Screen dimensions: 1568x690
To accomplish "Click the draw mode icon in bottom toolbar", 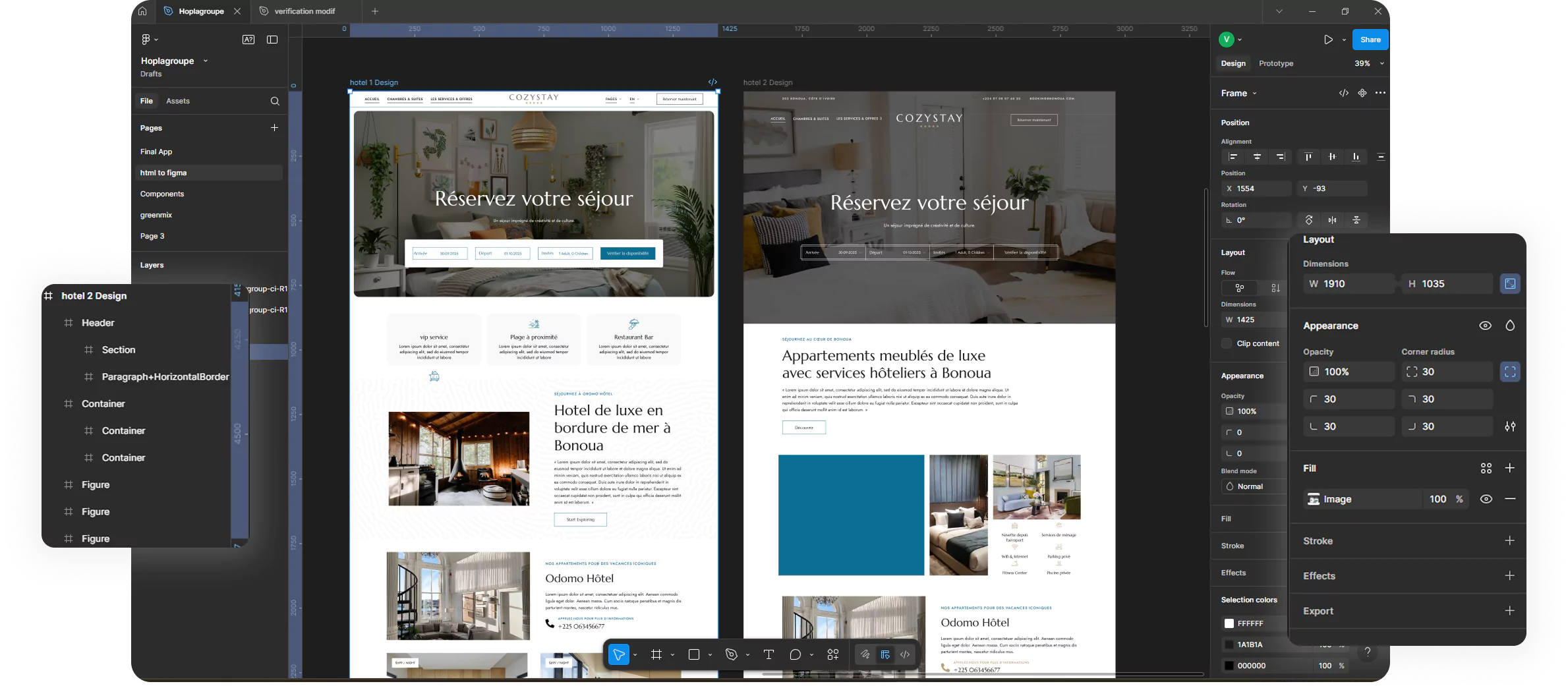I will click(865, 654).
